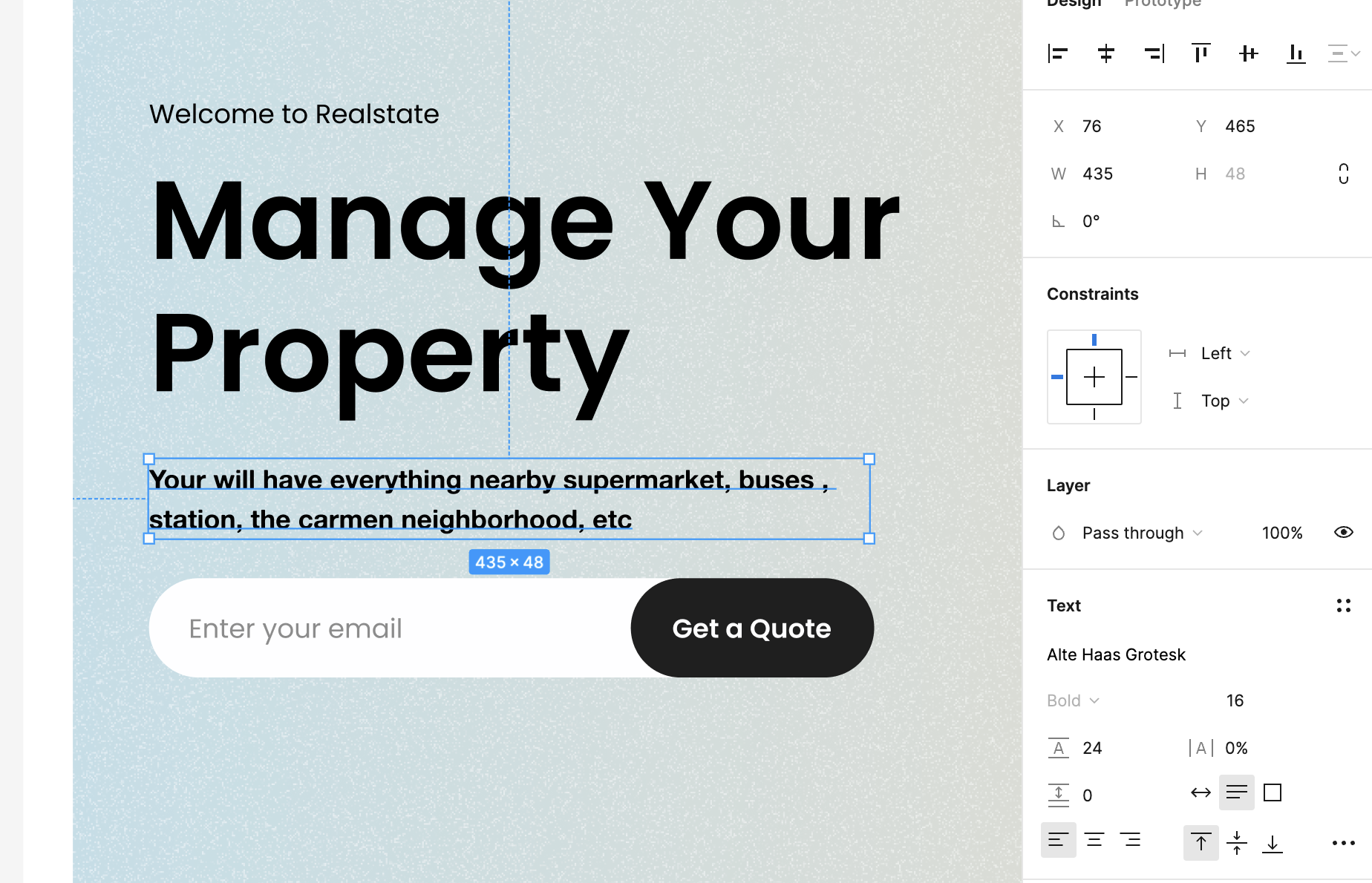Click align horizontal centers icon
This screenshot has width=1372, height=883.
(x=1105, y=53)
